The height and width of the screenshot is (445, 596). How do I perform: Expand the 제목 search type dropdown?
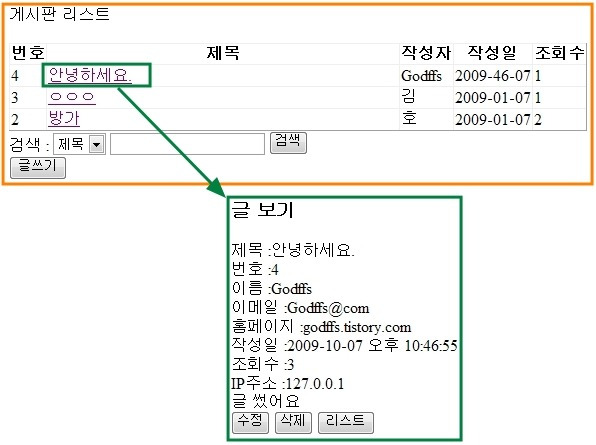click(79, 144)
